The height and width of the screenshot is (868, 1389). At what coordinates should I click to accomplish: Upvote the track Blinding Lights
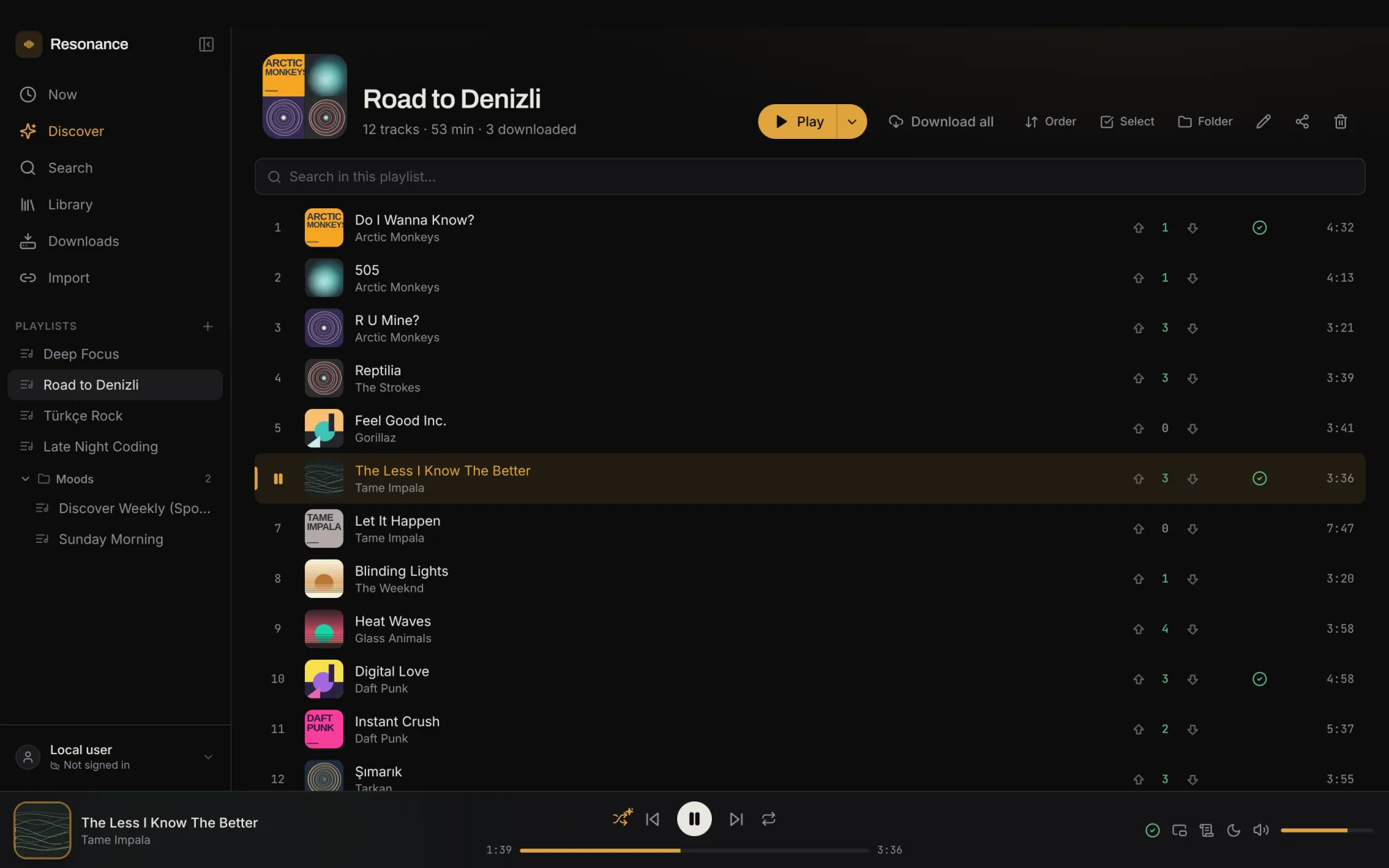(x=1138, y=579)
